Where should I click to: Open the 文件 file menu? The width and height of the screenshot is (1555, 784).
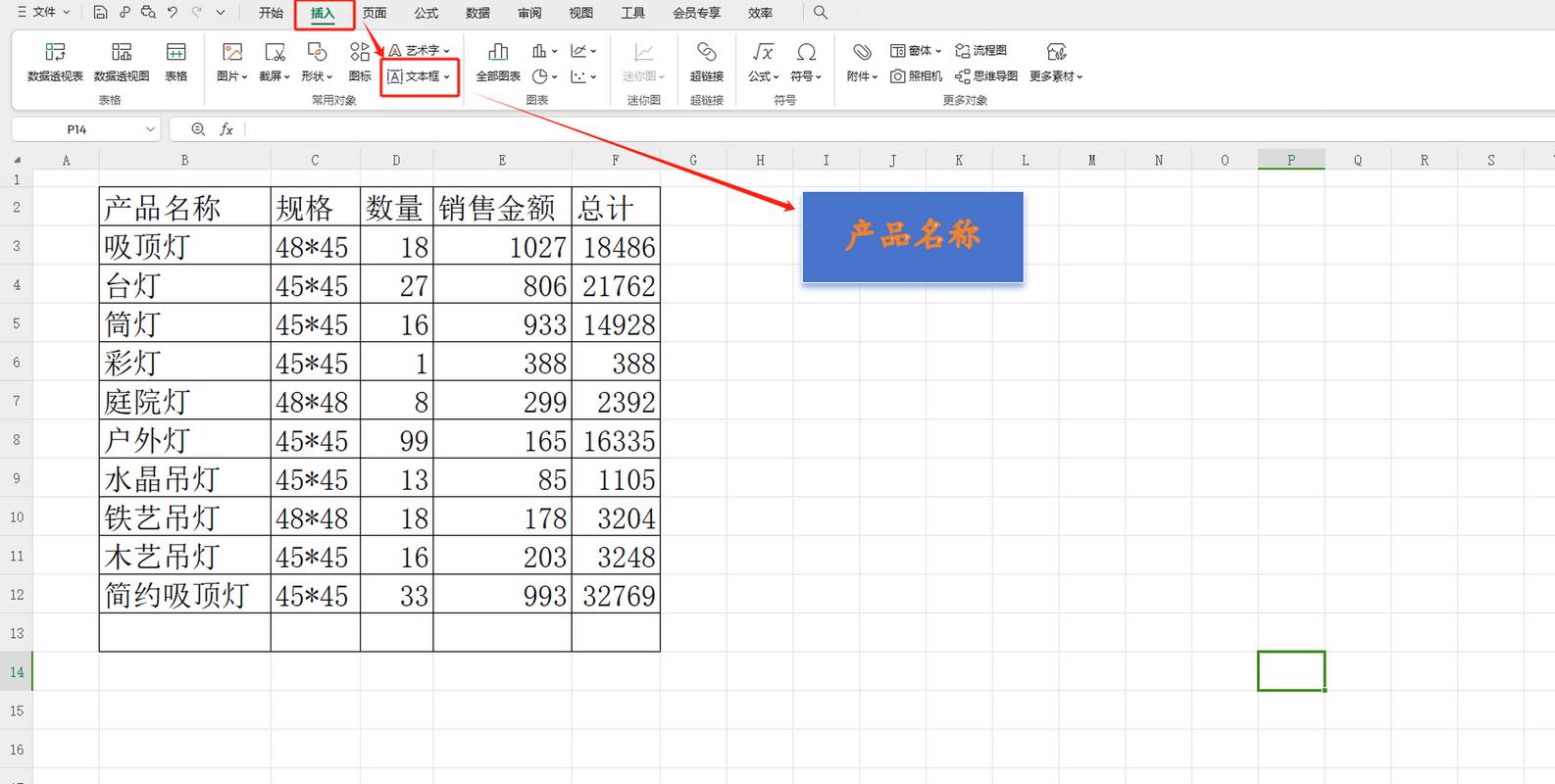pos(44,13)
